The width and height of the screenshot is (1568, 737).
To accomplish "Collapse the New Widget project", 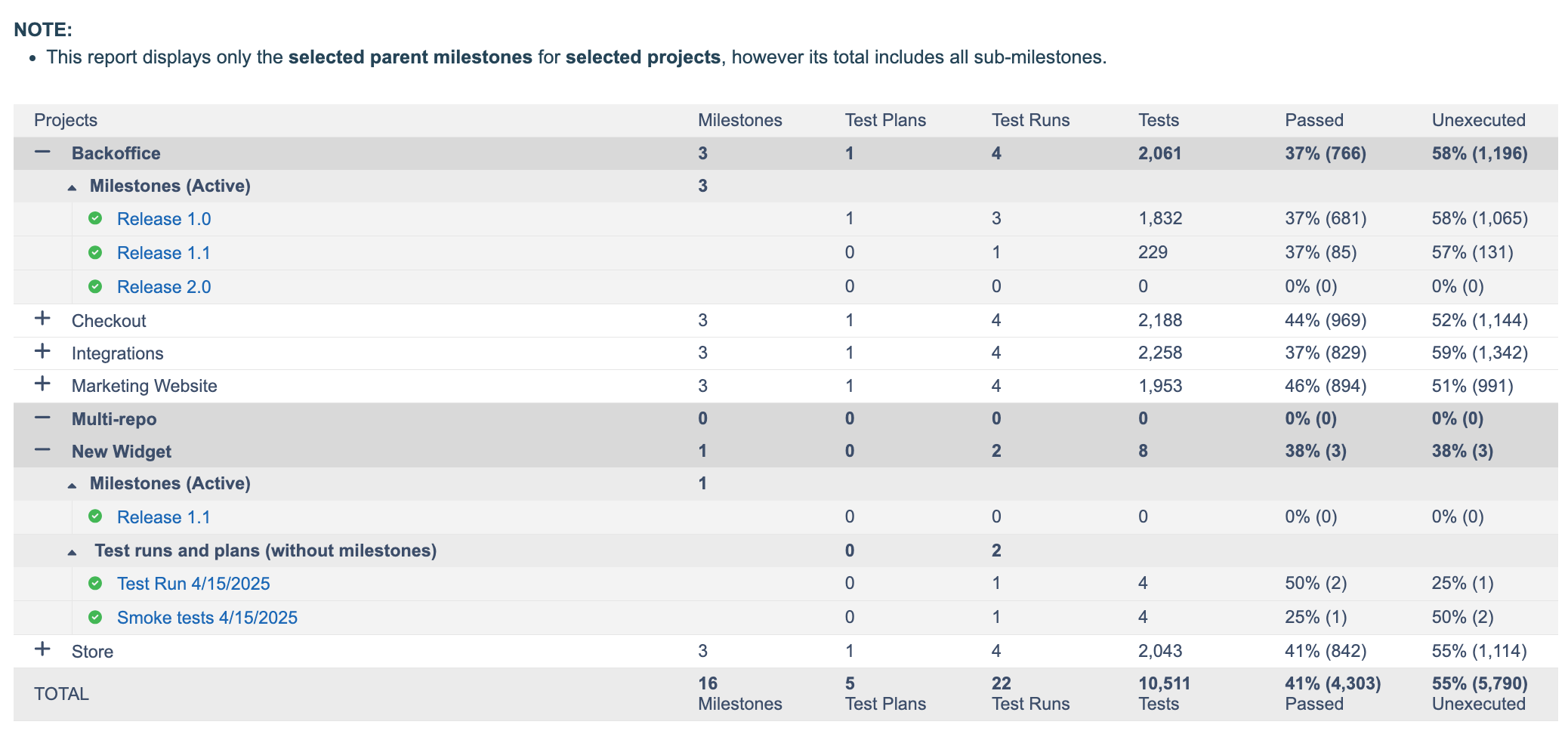I will coord(43,451).
